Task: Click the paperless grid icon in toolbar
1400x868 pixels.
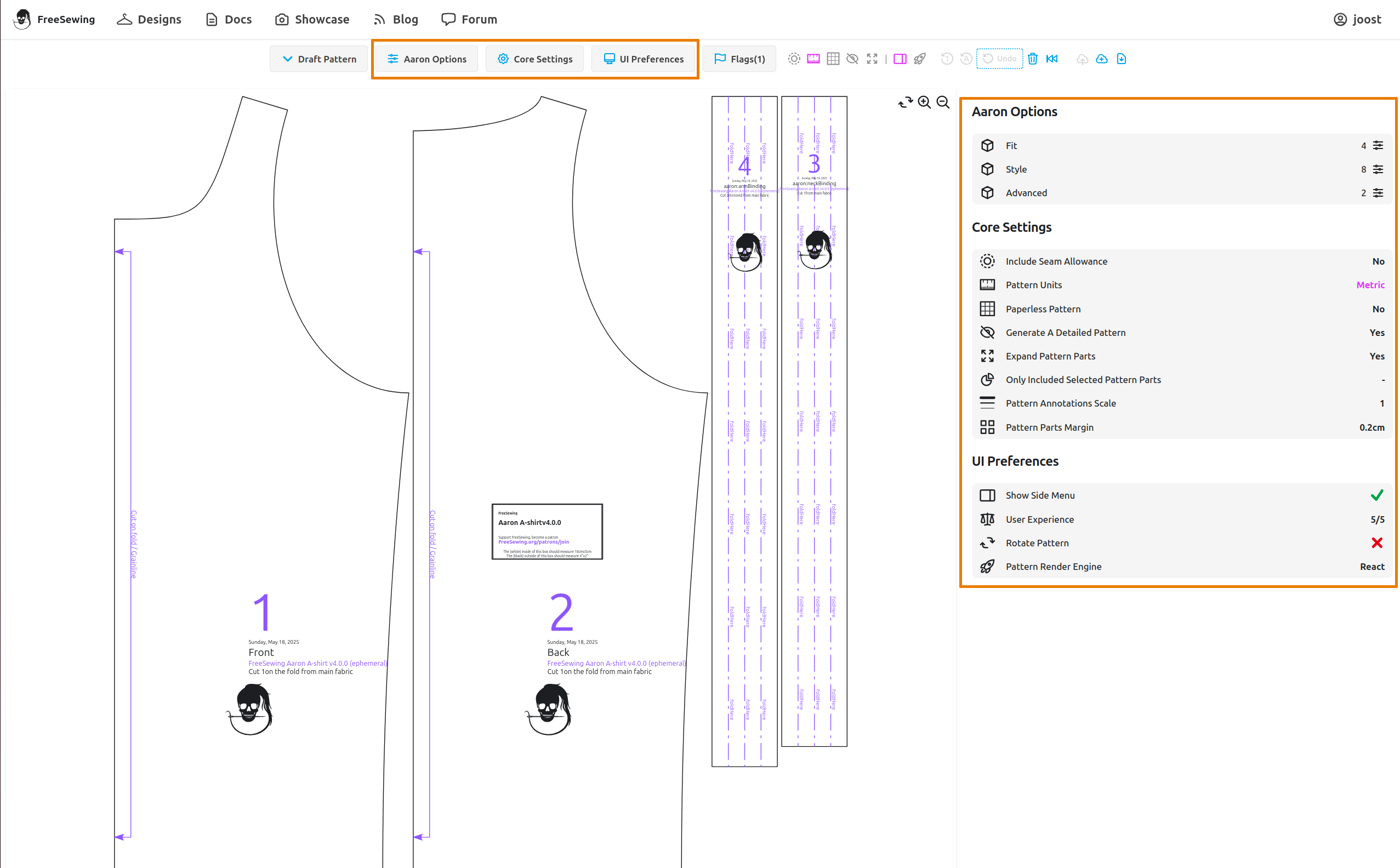Action: (x=833, y=59)
